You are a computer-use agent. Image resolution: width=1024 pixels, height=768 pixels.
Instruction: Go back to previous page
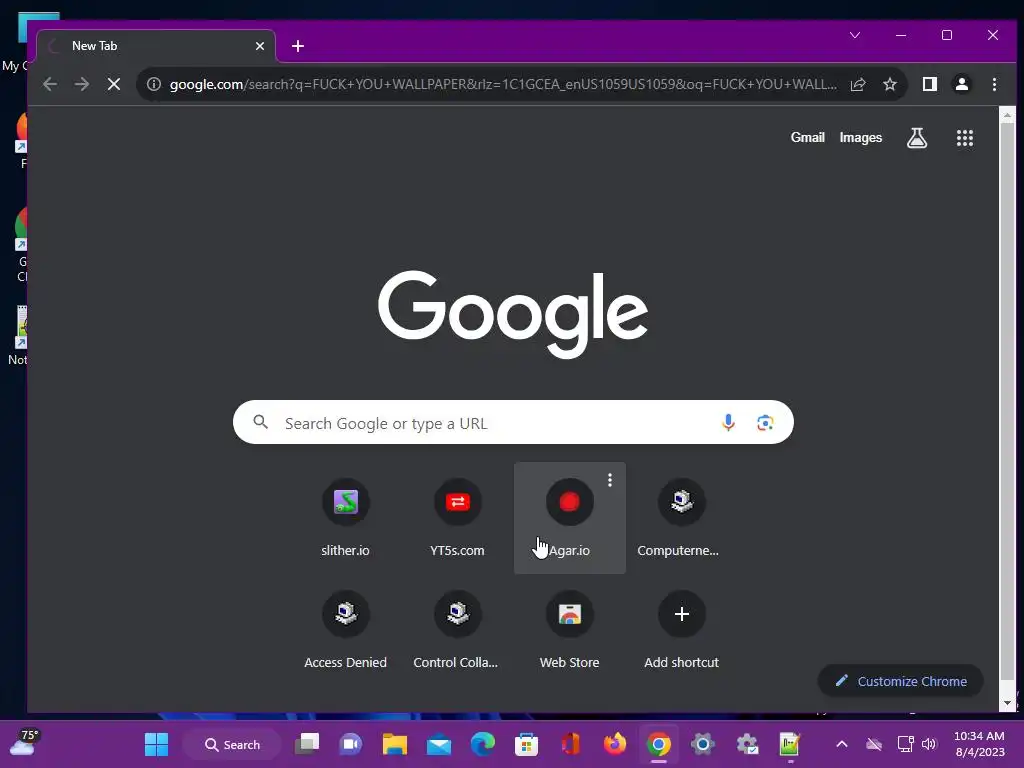point(50,84)
